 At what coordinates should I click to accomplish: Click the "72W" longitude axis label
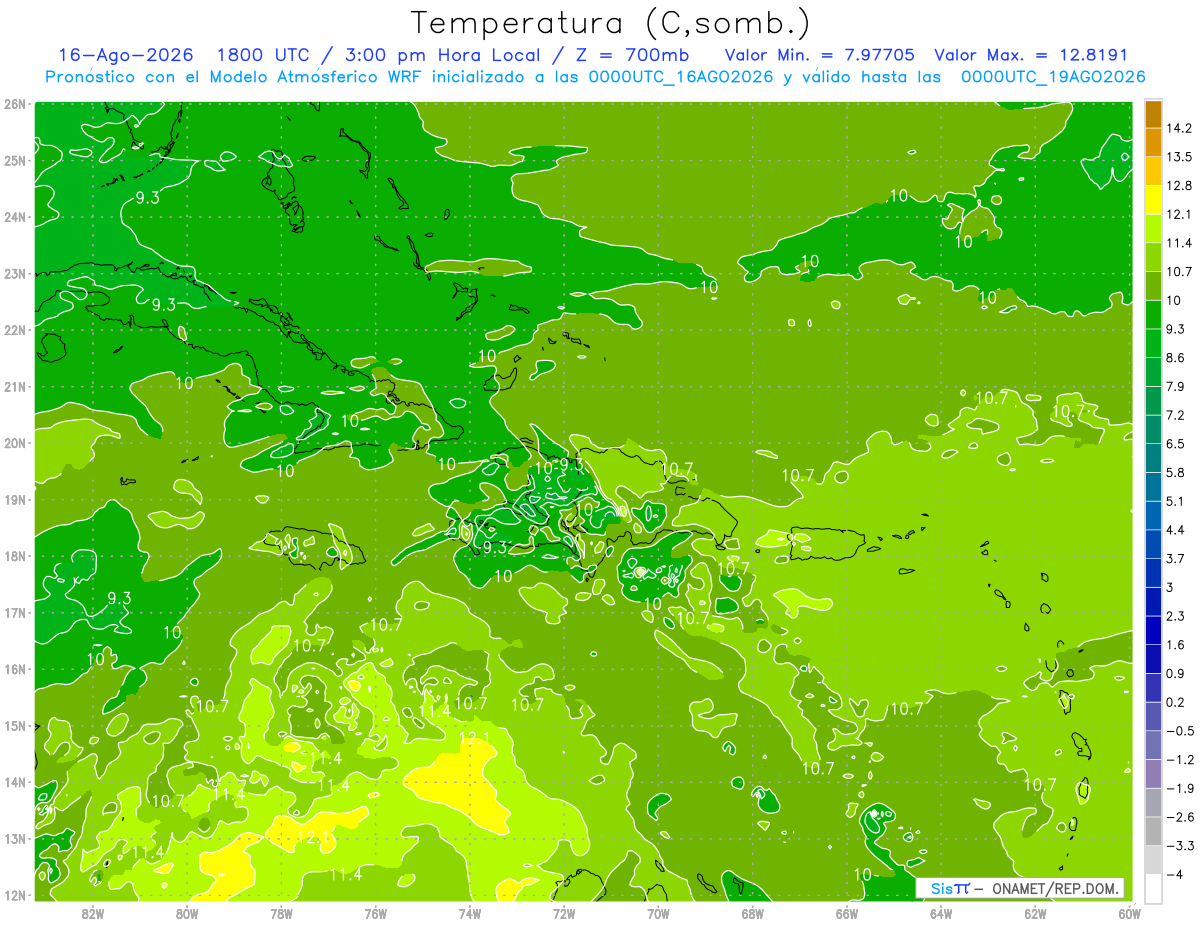click(564, 913)
